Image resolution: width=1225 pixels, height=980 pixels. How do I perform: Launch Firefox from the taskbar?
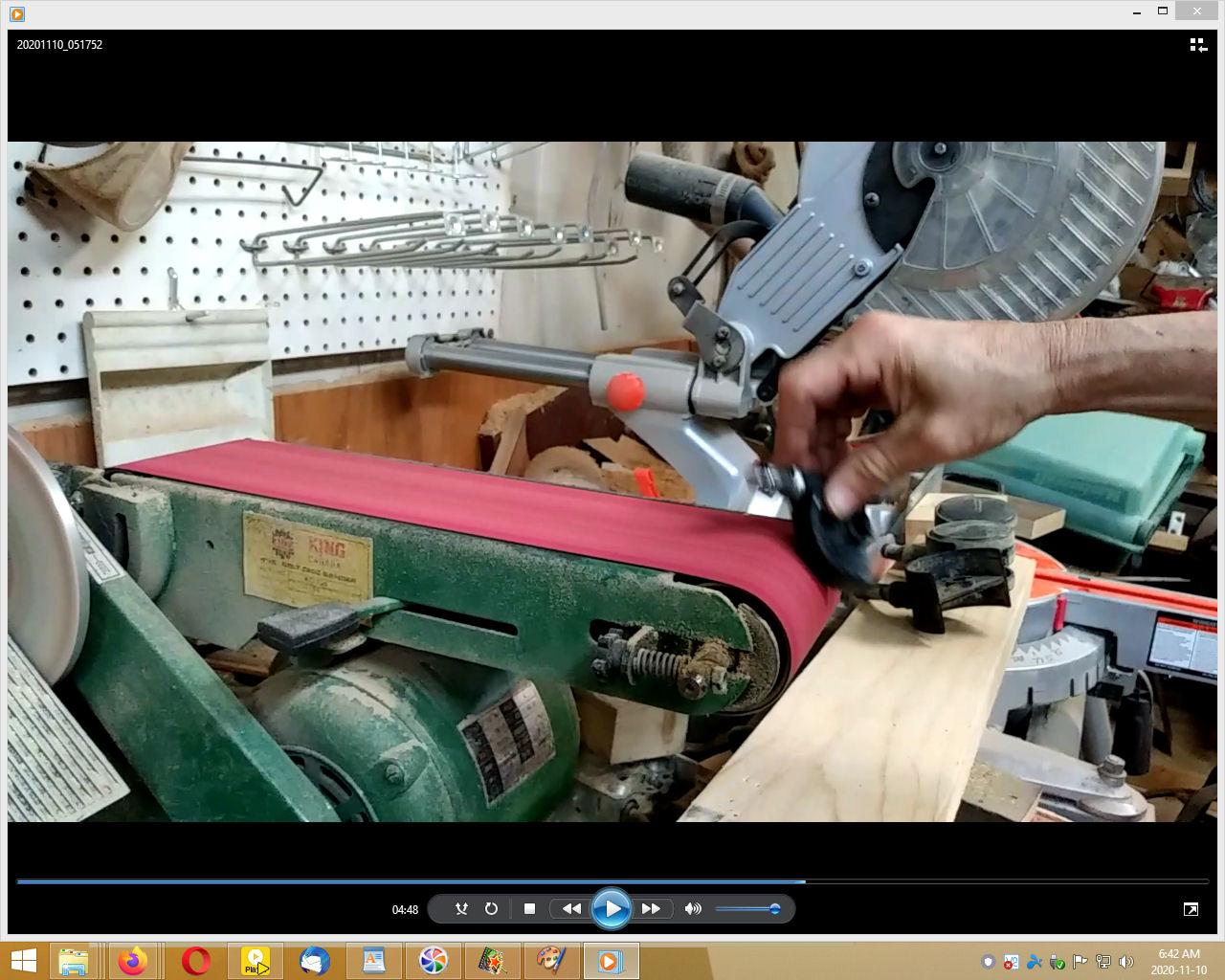tap(134, 960)
